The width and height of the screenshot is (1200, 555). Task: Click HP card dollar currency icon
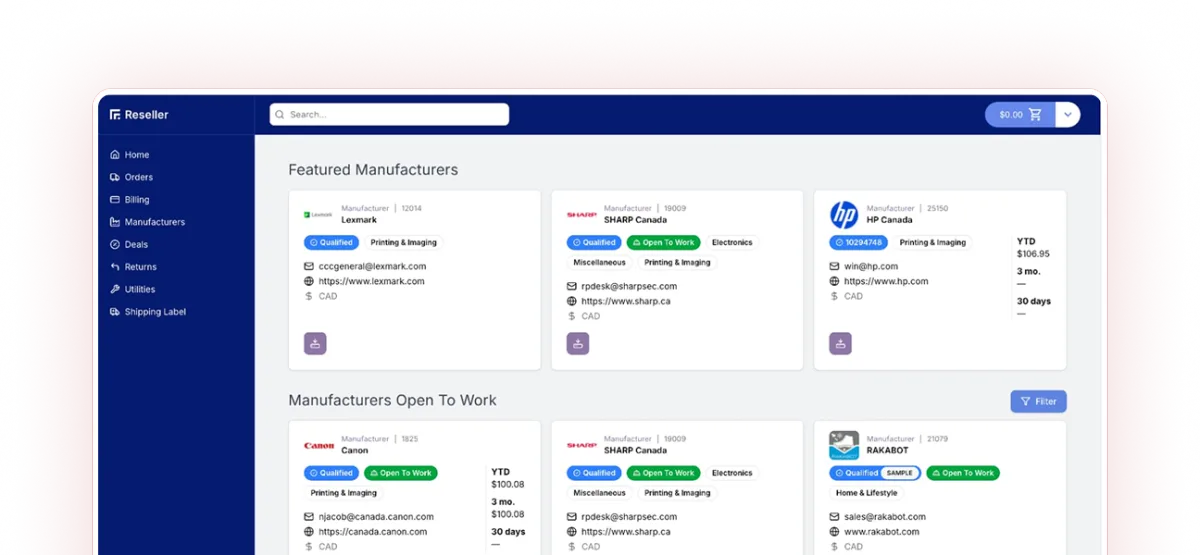pos(835,296)
